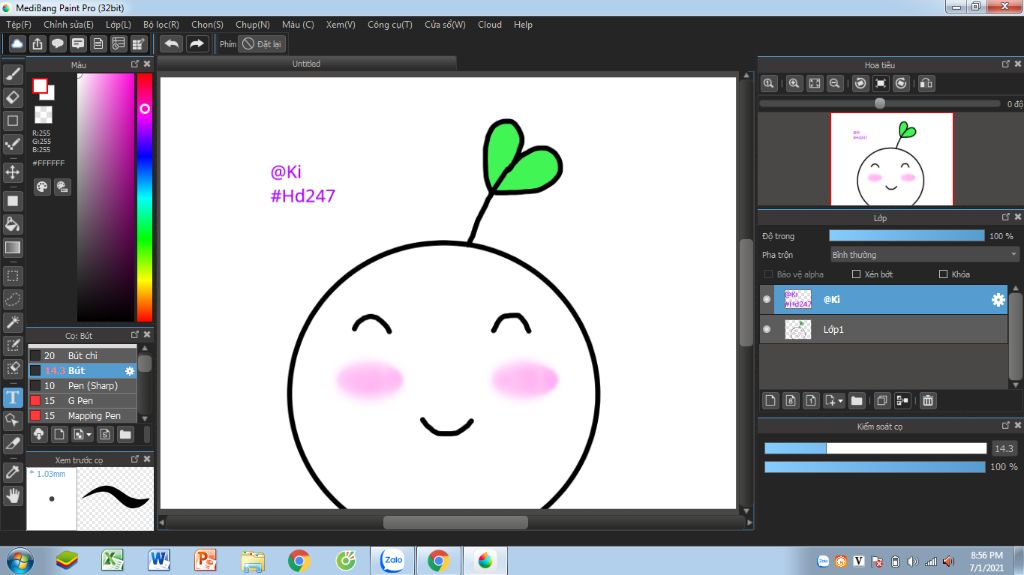The image size is (1024, 575).
Task: Activate the Text tool
Action: click(x=12, y=397)
